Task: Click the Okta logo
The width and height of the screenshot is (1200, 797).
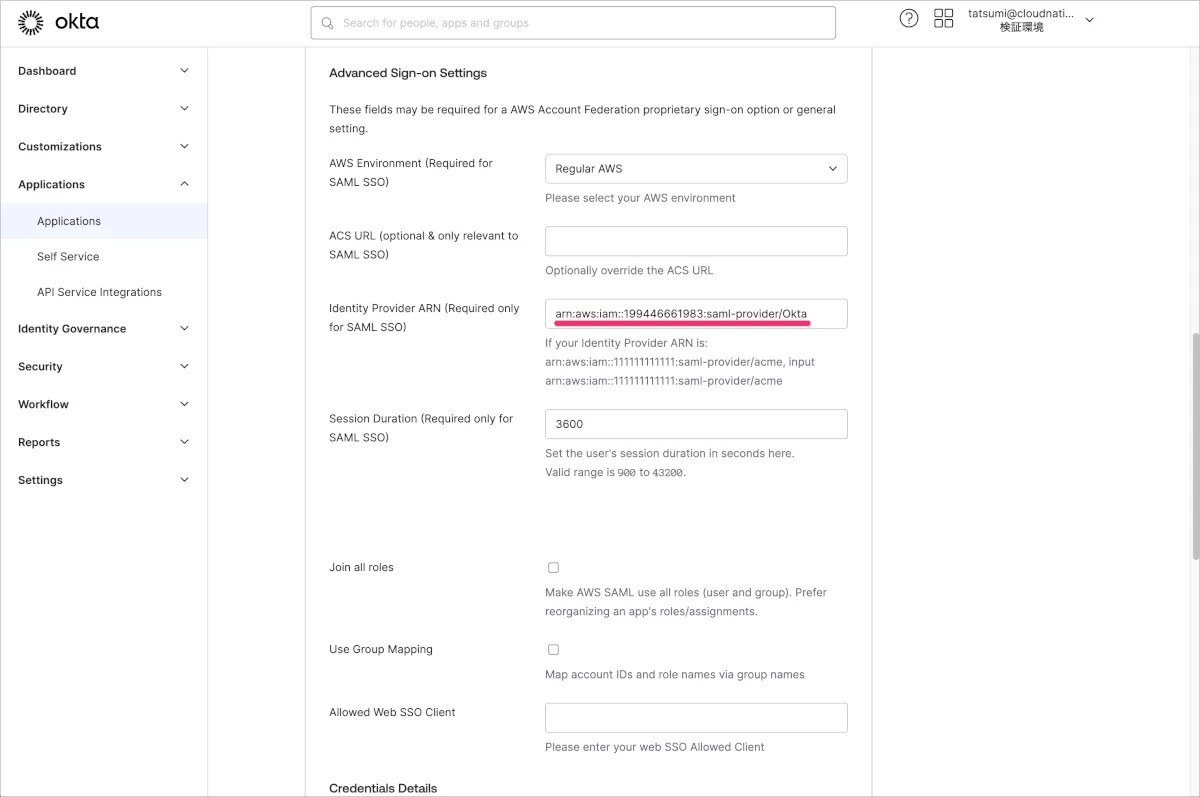Action: (59, 22)
